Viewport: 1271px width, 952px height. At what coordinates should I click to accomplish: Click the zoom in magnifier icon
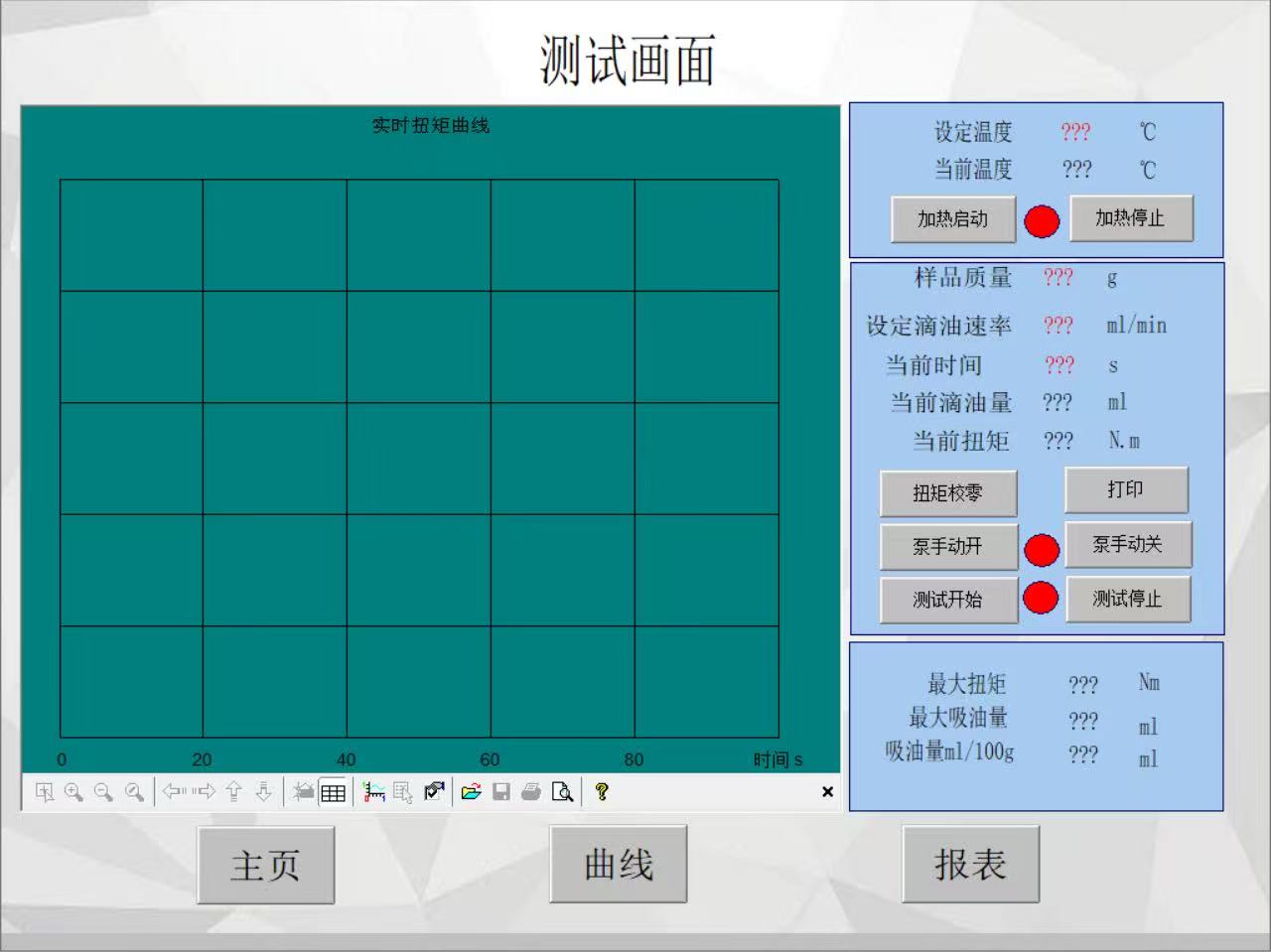[x=73, y=792]
